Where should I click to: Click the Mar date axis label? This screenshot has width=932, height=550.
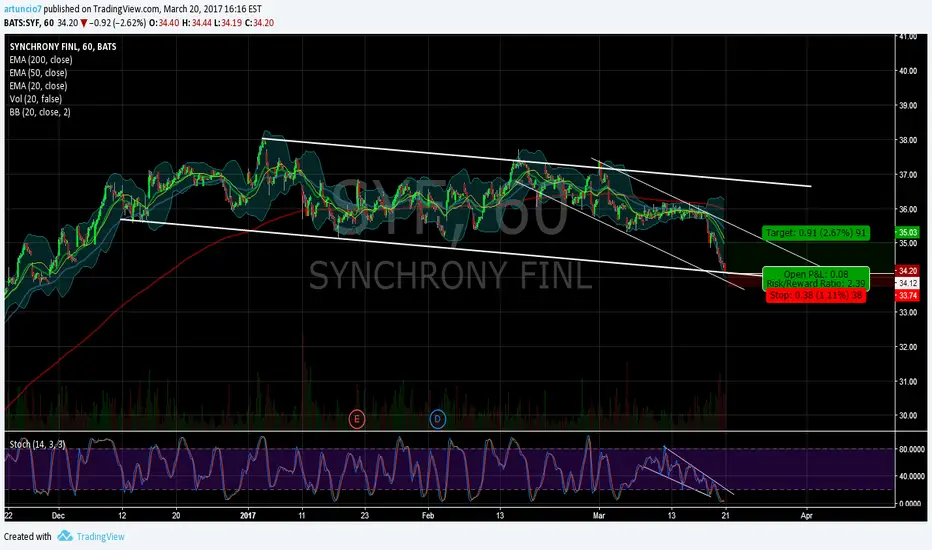(x=599, y=516)
